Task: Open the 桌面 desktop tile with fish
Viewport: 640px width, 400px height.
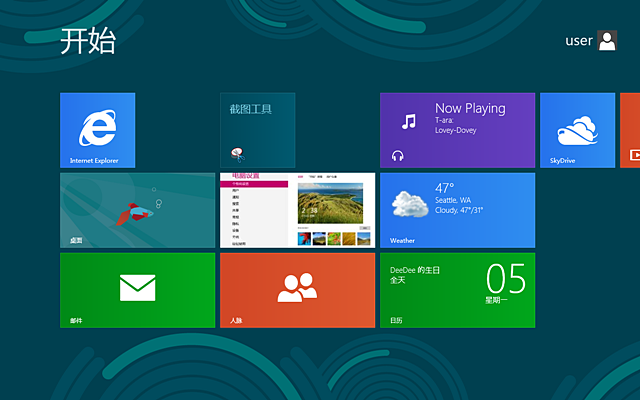Action: [x=138, y=210]
